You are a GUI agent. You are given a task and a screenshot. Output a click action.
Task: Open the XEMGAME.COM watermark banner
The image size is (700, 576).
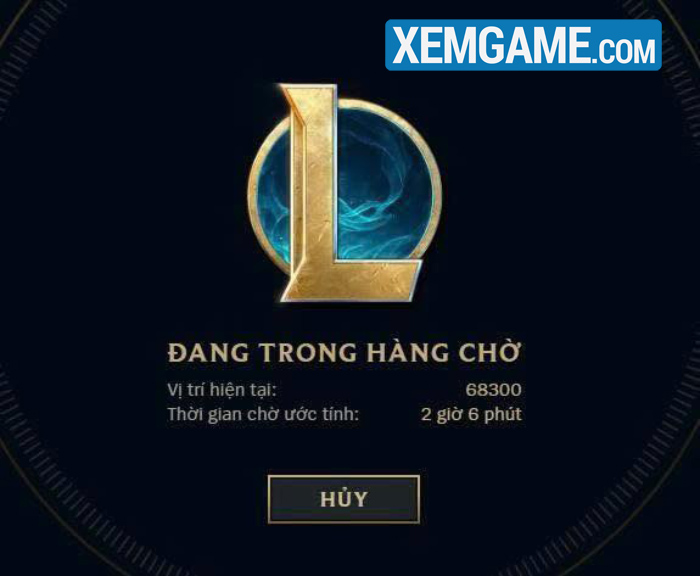pos(523,45)
